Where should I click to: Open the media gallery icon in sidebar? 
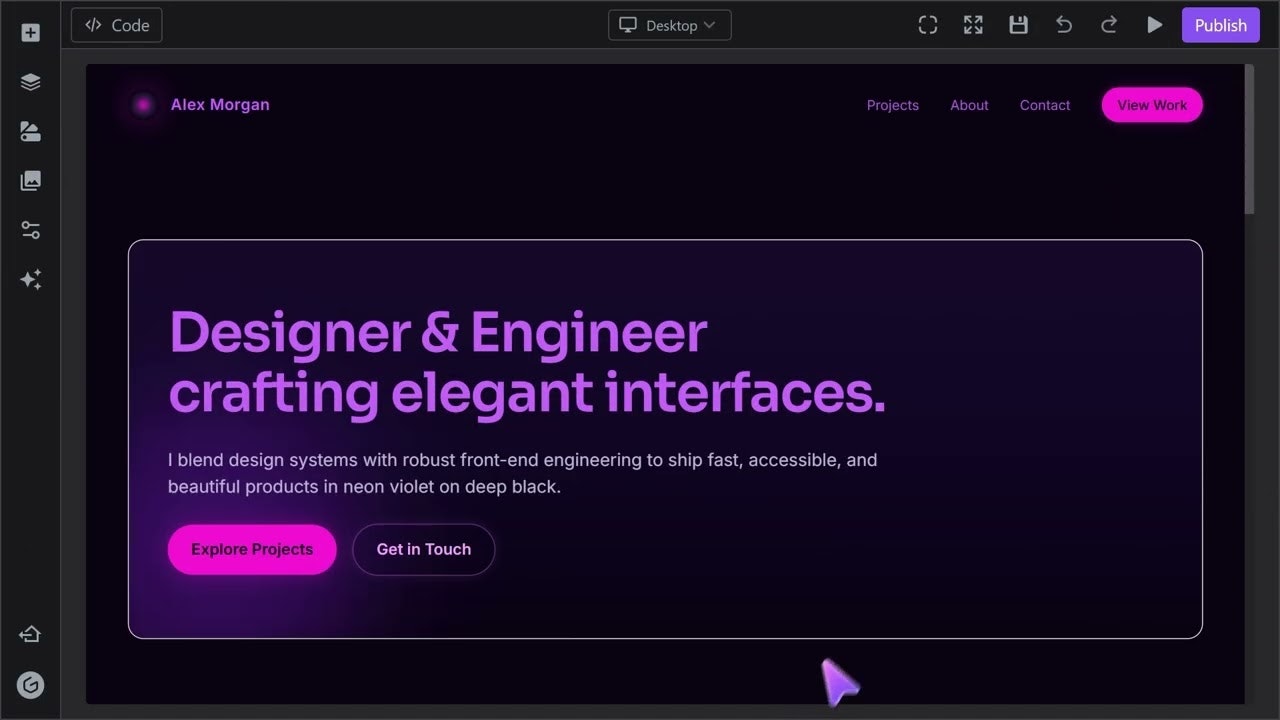coord(30,181)
